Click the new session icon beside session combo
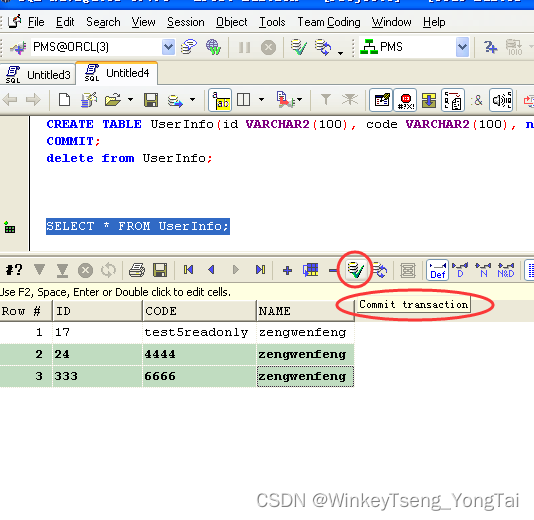Viewport: 534px width, 520px height. [189, 47]
